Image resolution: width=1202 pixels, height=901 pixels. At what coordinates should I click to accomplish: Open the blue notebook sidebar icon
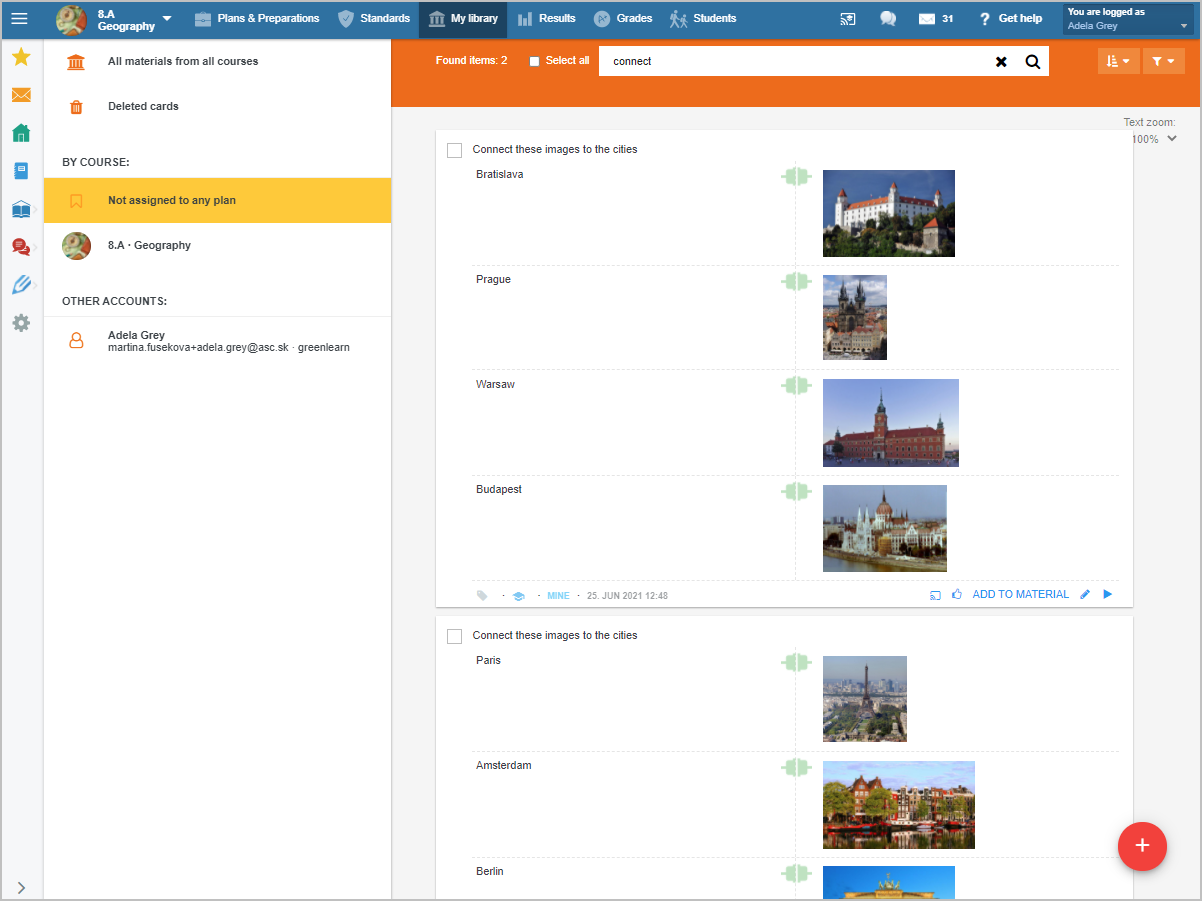(x=21, y=171)
